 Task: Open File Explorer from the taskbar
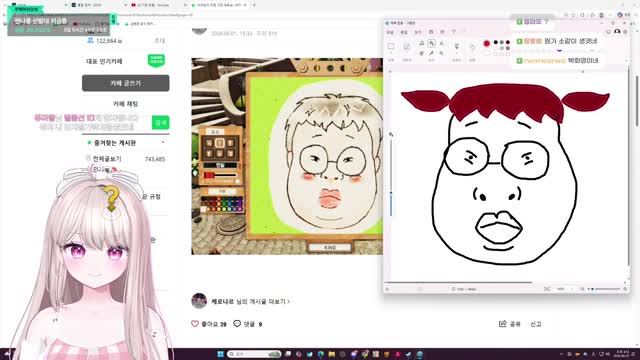[331, 354]
